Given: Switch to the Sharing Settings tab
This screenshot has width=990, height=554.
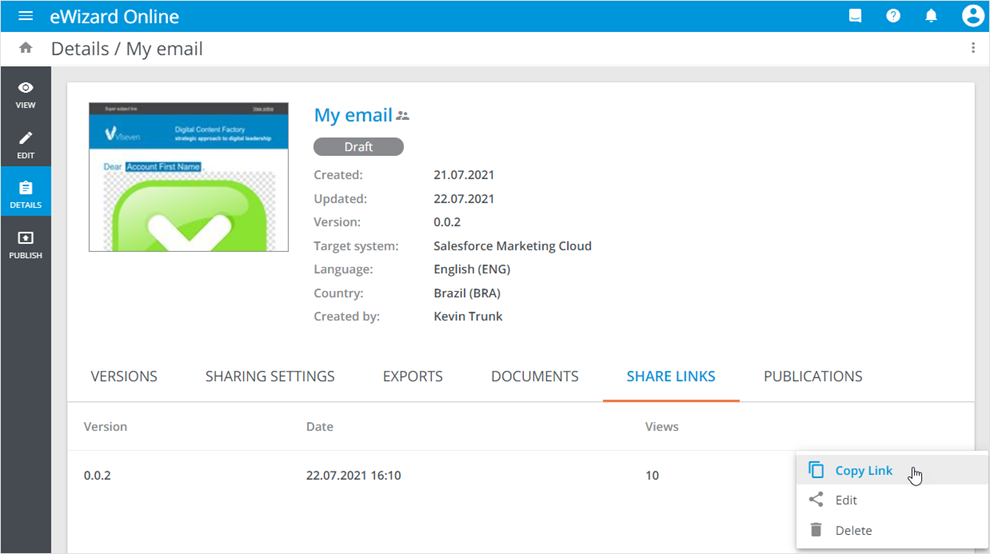Looking at the screenshot, I should tap(270, 377).
